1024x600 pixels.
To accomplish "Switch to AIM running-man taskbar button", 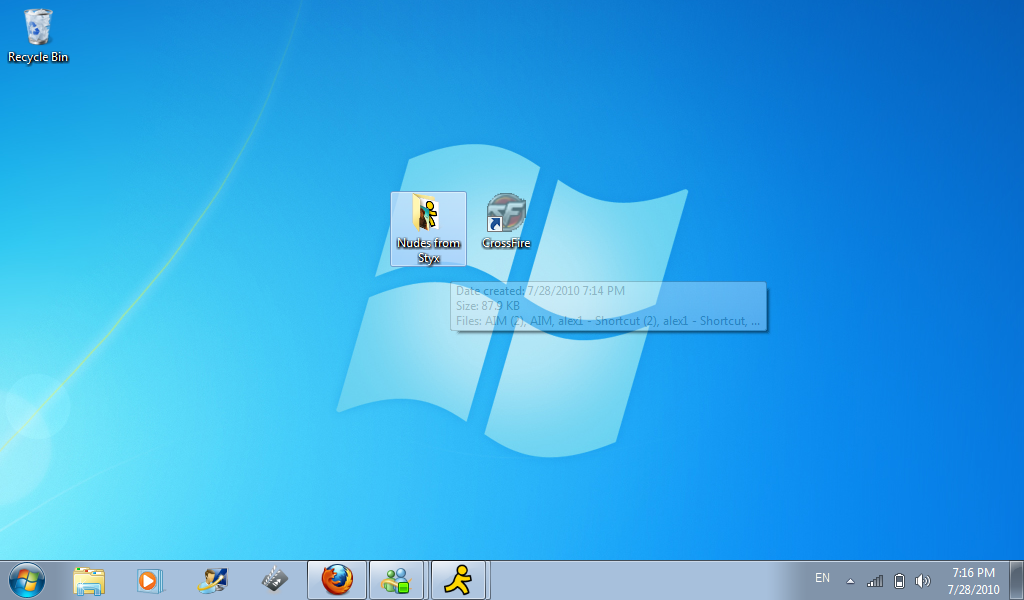I will [x=459, y=580].
